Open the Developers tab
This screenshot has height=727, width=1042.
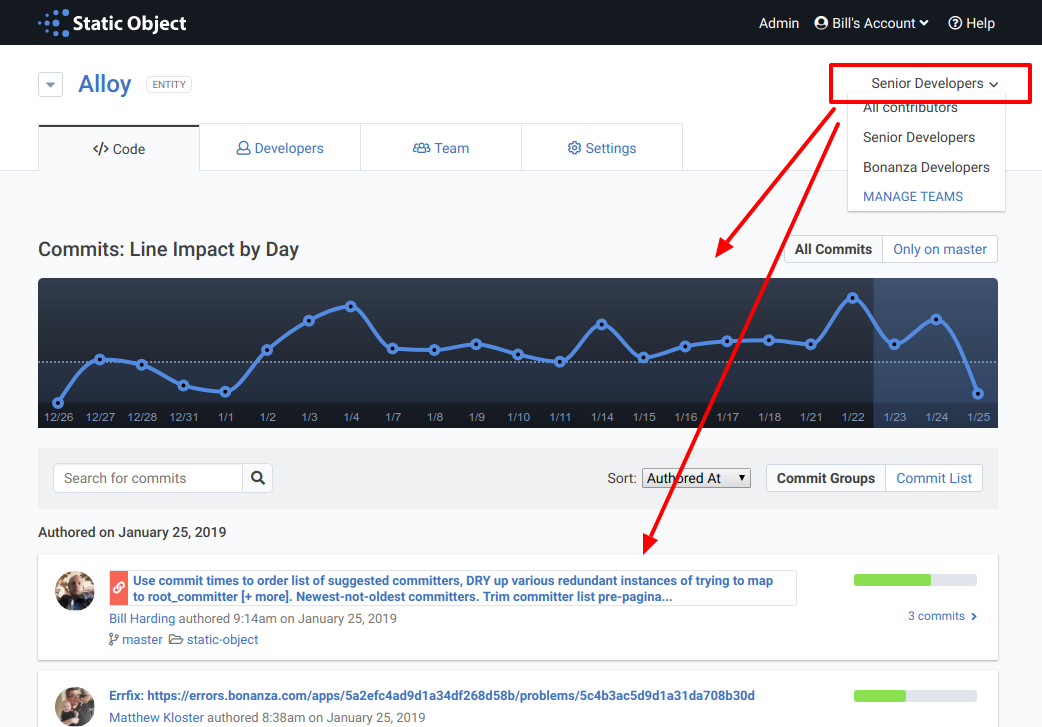(280, 148)
